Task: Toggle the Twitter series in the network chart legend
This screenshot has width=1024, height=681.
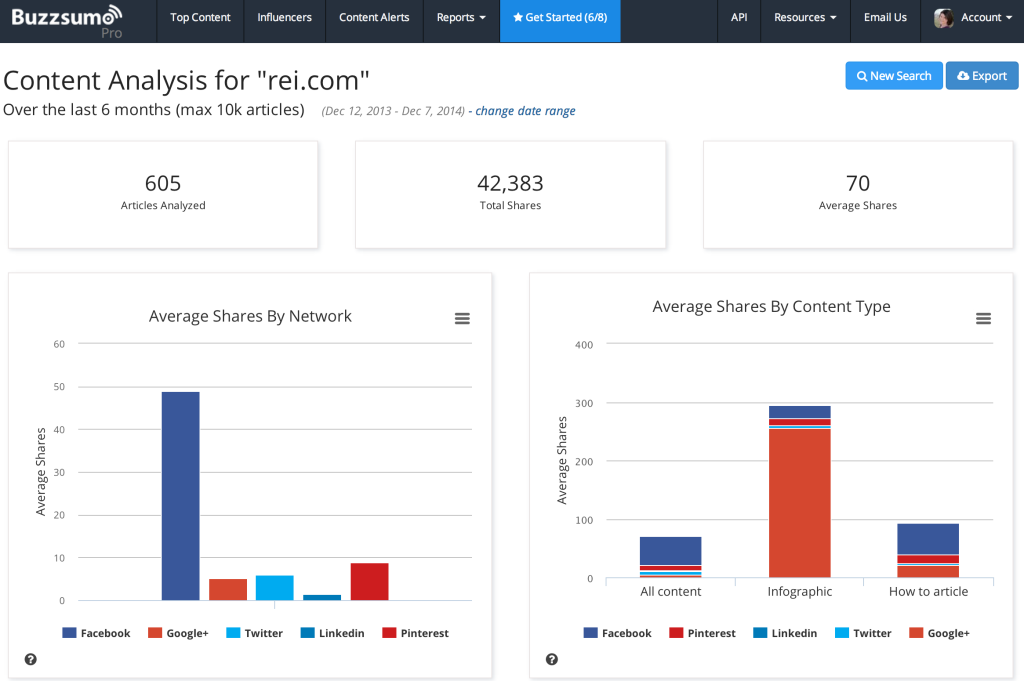Action: (254, 633)
